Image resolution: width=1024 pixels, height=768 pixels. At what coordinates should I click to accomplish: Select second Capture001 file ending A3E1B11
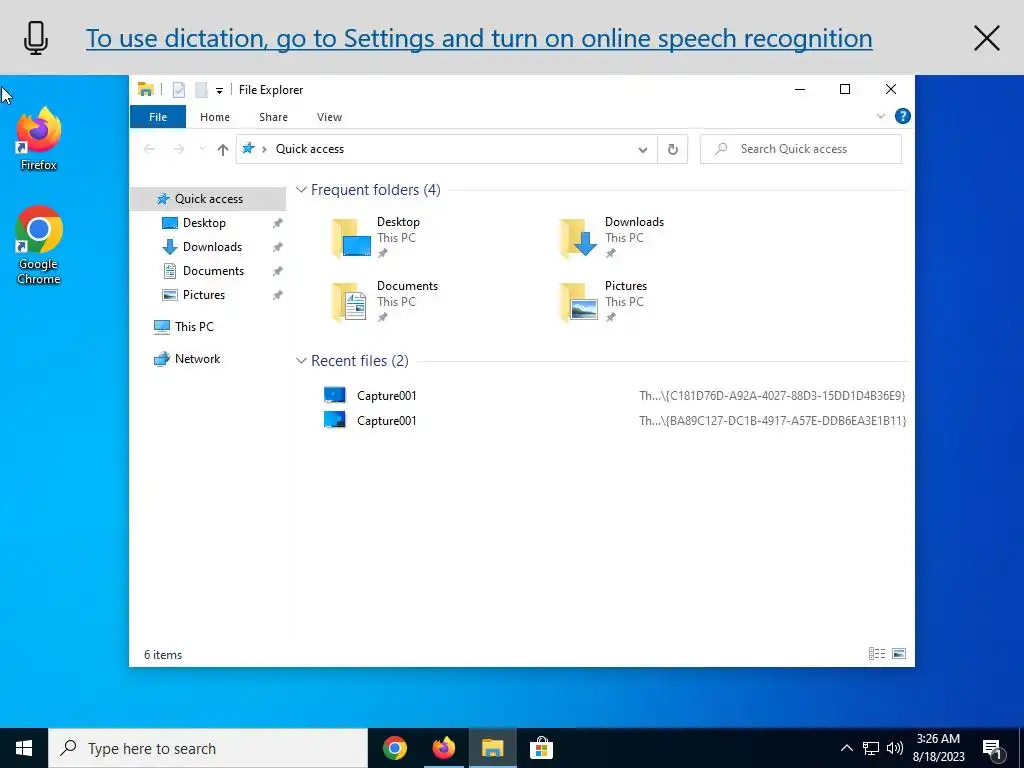pos(614,421)
